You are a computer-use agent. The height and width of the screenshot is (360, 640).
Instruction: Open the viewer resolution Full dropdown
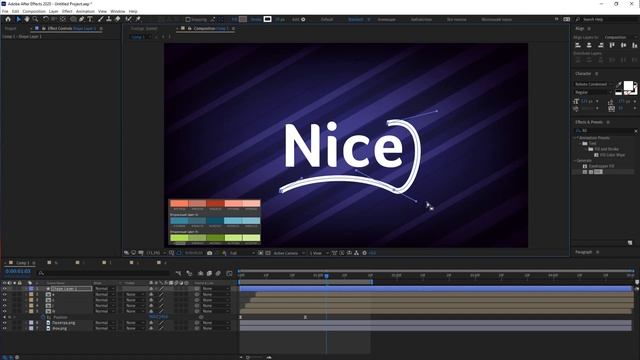tap(242, 253)
